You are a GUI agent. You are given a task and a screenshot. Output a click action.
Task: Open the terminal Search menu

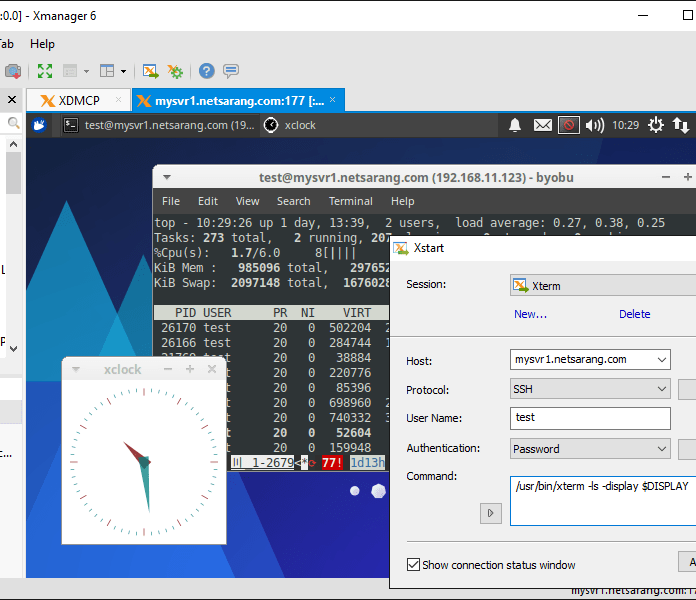click(293, 201)
